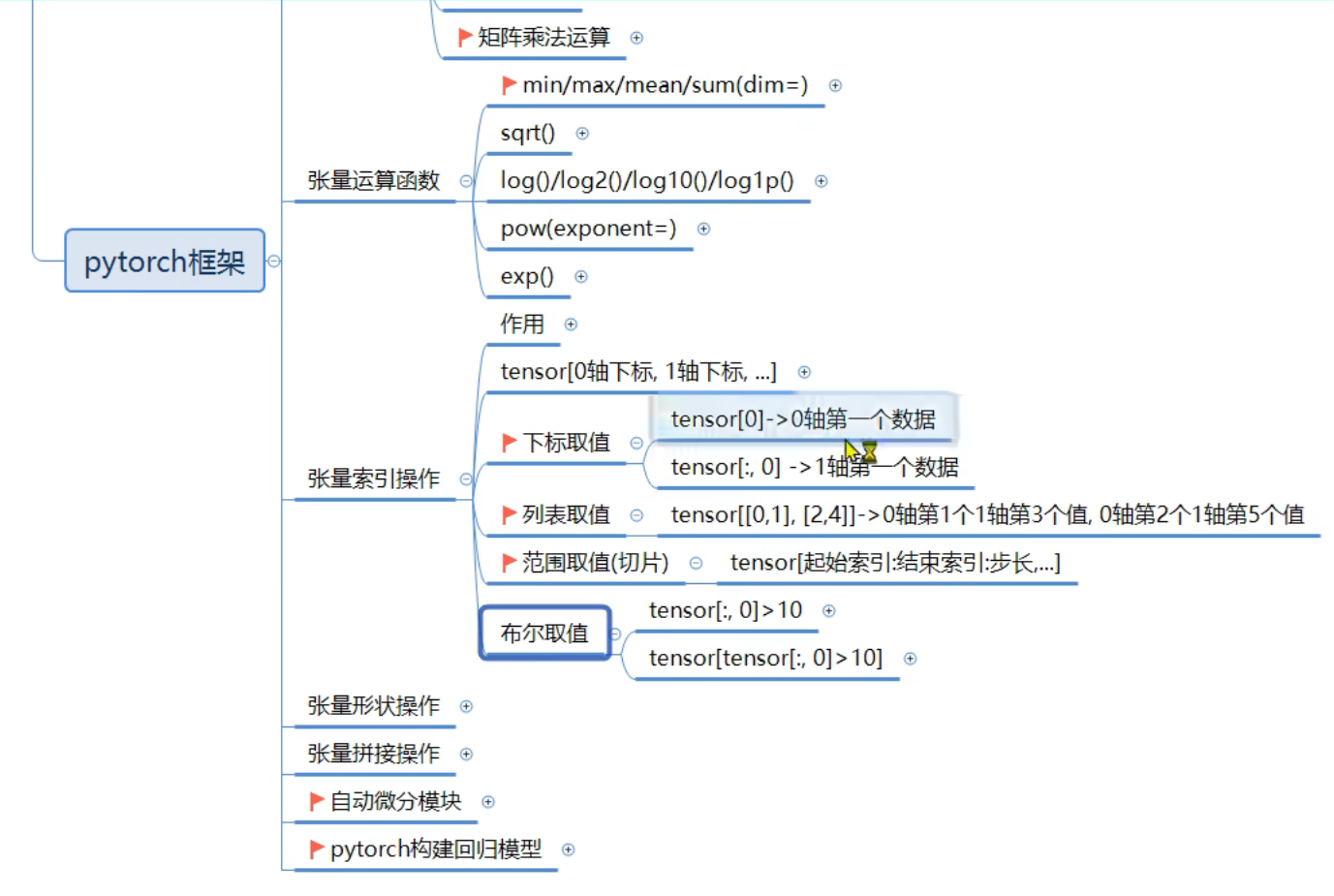Expand the pow(exponent=) node
Viewport: 1334px width, 896px height.
[x=704, y=229]
